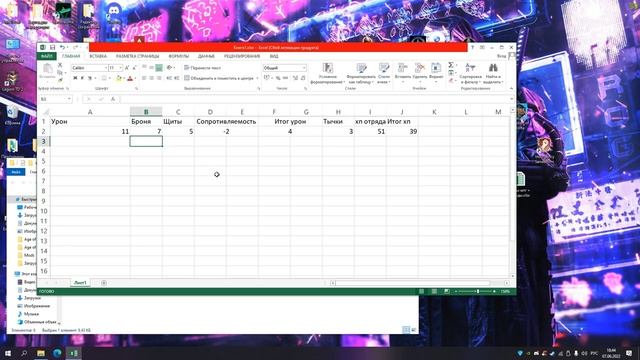Open the font size dropdown
The height and width of the screenshot is (360, 640).
coord(120,68)
